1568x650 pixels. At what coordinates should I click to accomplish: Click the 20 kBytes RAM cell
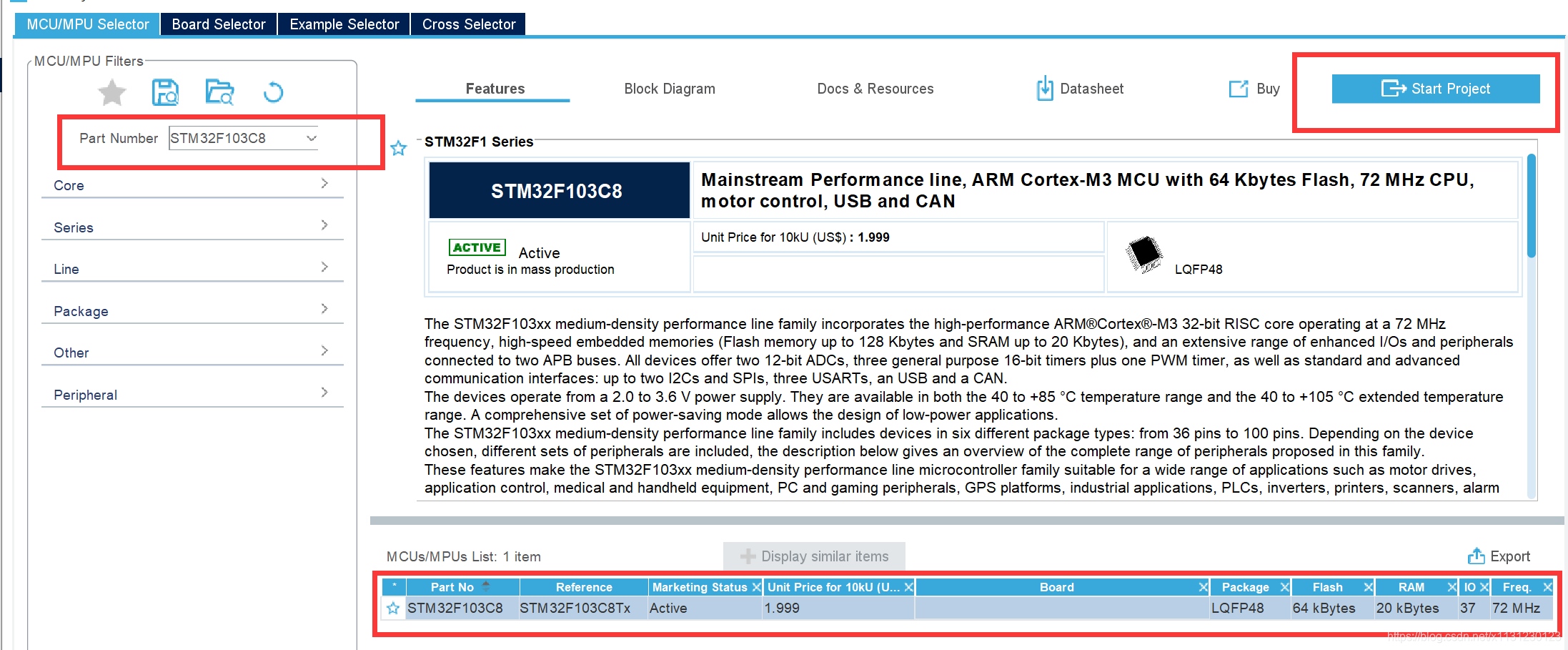[1416, 609]
